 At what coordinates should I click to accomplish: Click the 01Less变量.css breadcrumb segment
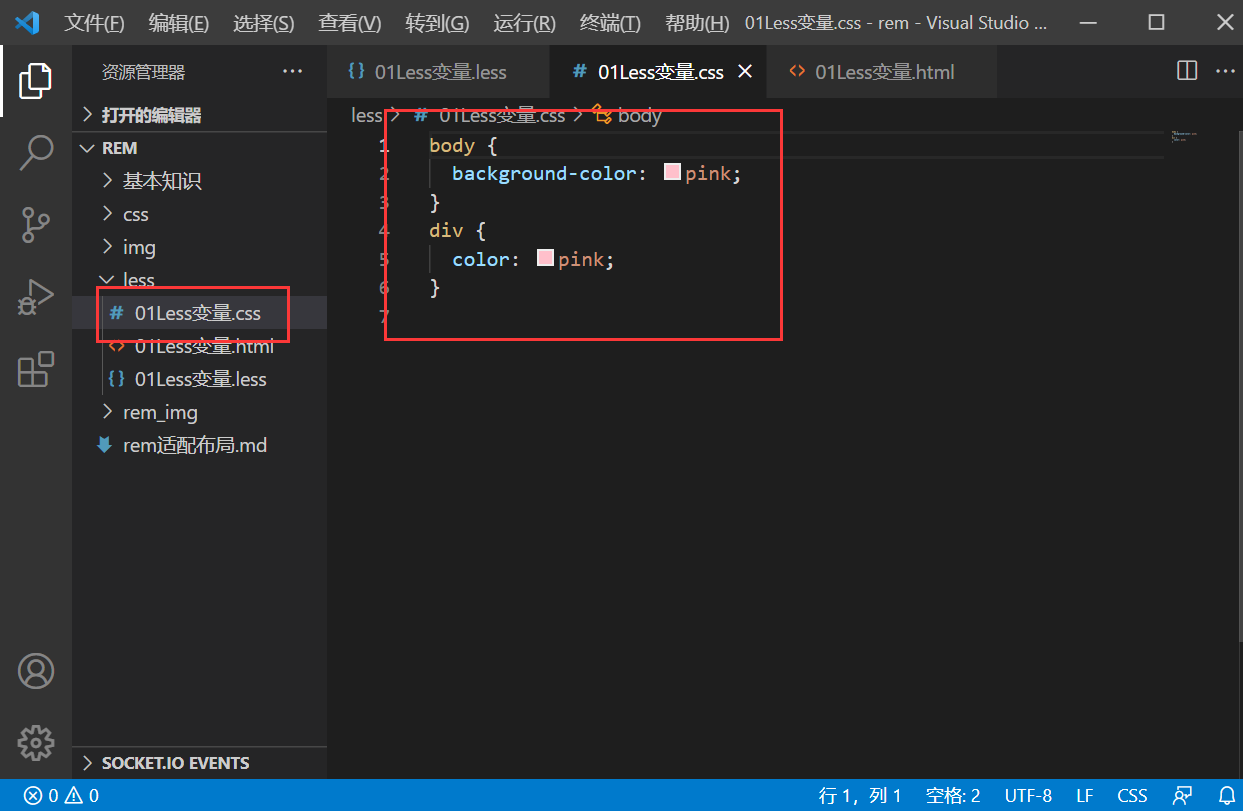pyautogui.click(x=490, y=115)
